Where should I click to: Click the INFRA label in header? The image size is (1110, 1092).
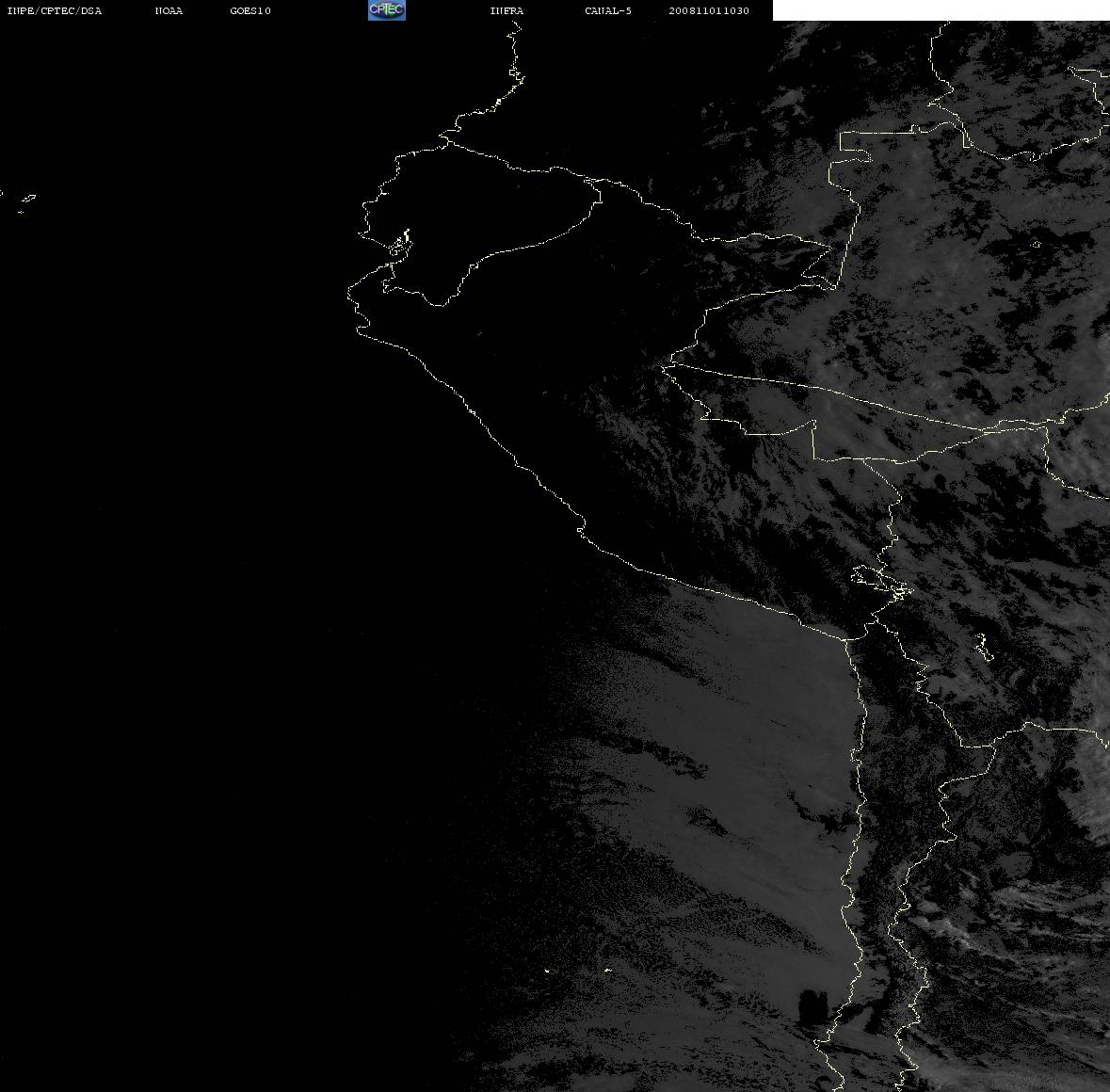pyautogui.click(x=507, y=10)
